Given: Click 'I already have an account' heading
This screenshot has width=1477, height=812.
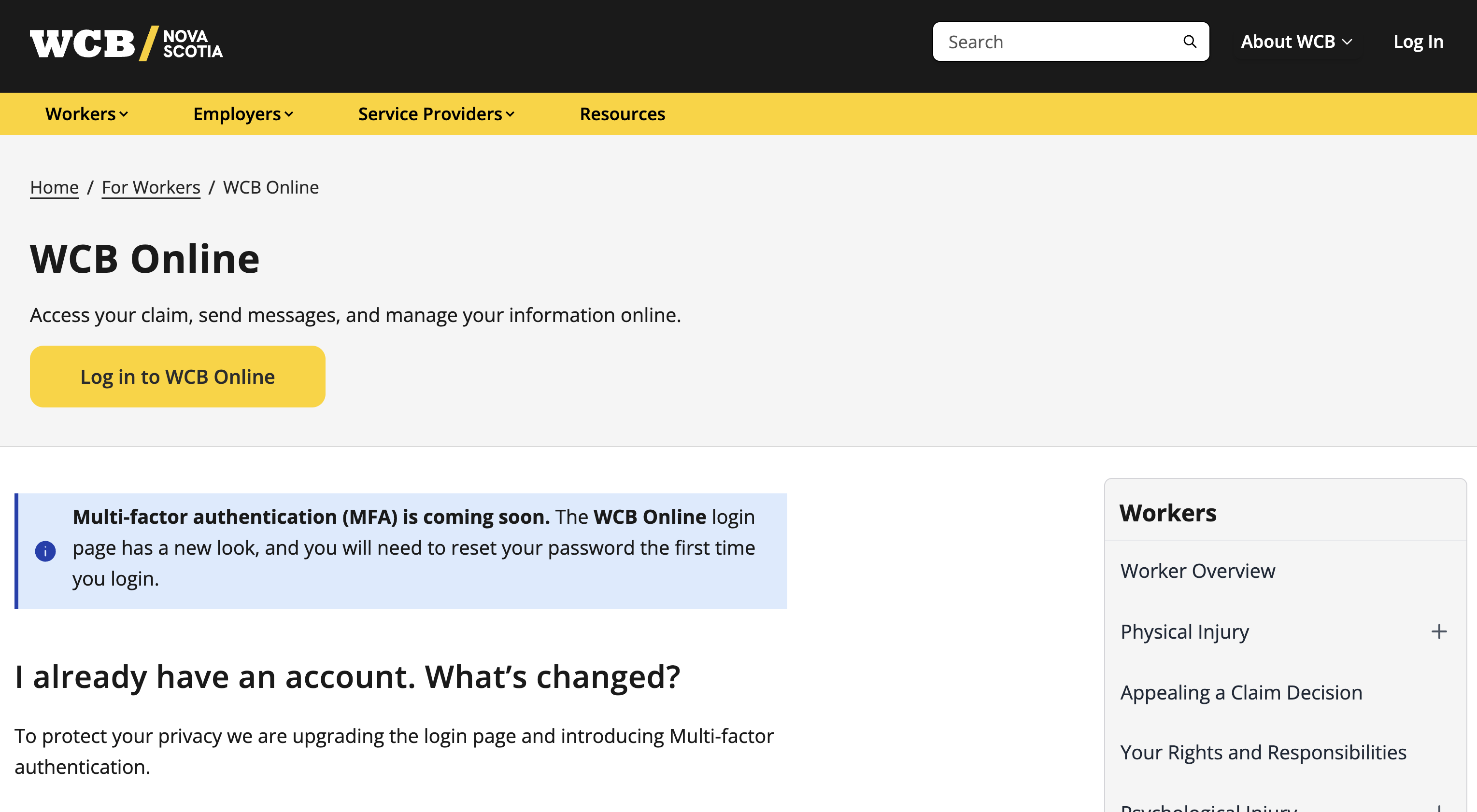Looking at the screenshot, I should tap(347, 677).
